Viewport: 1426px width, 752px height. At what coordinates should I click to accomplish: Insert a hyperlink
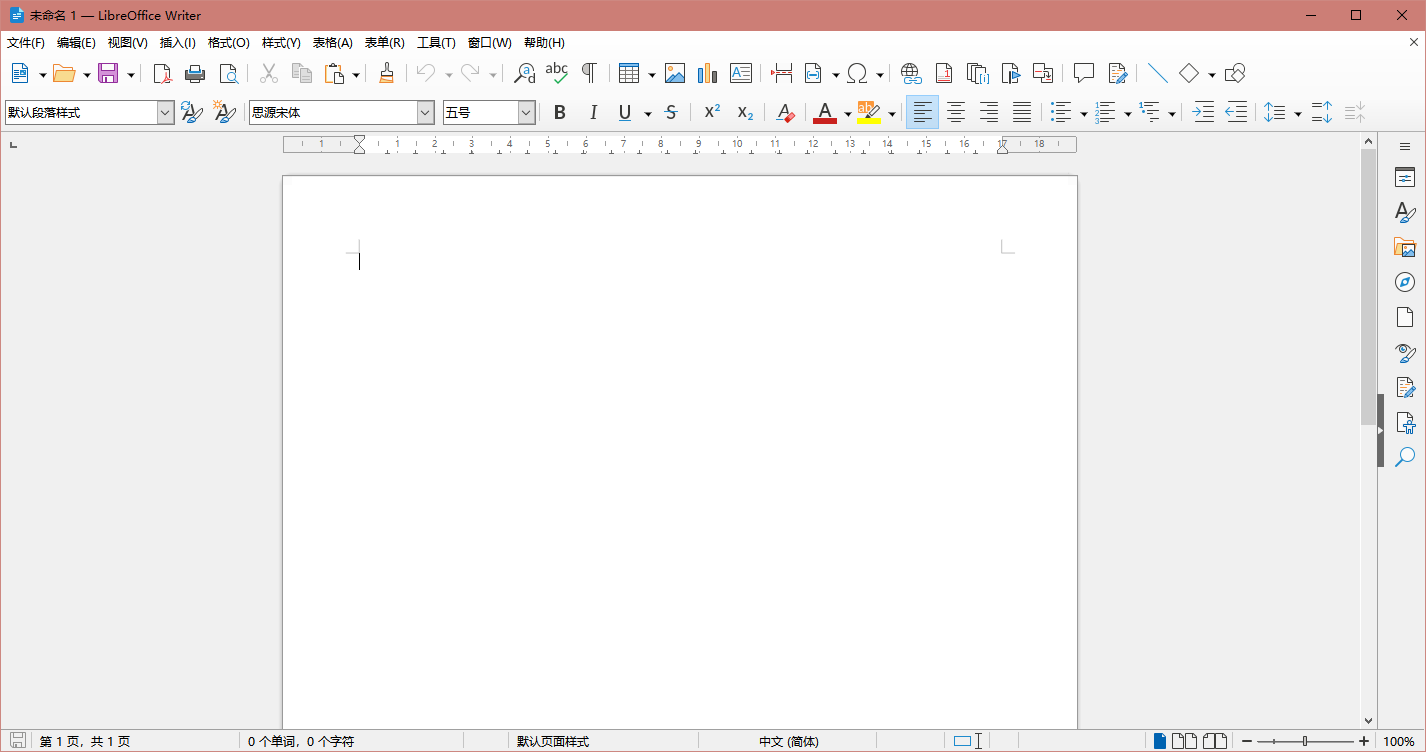click(910, 73)
